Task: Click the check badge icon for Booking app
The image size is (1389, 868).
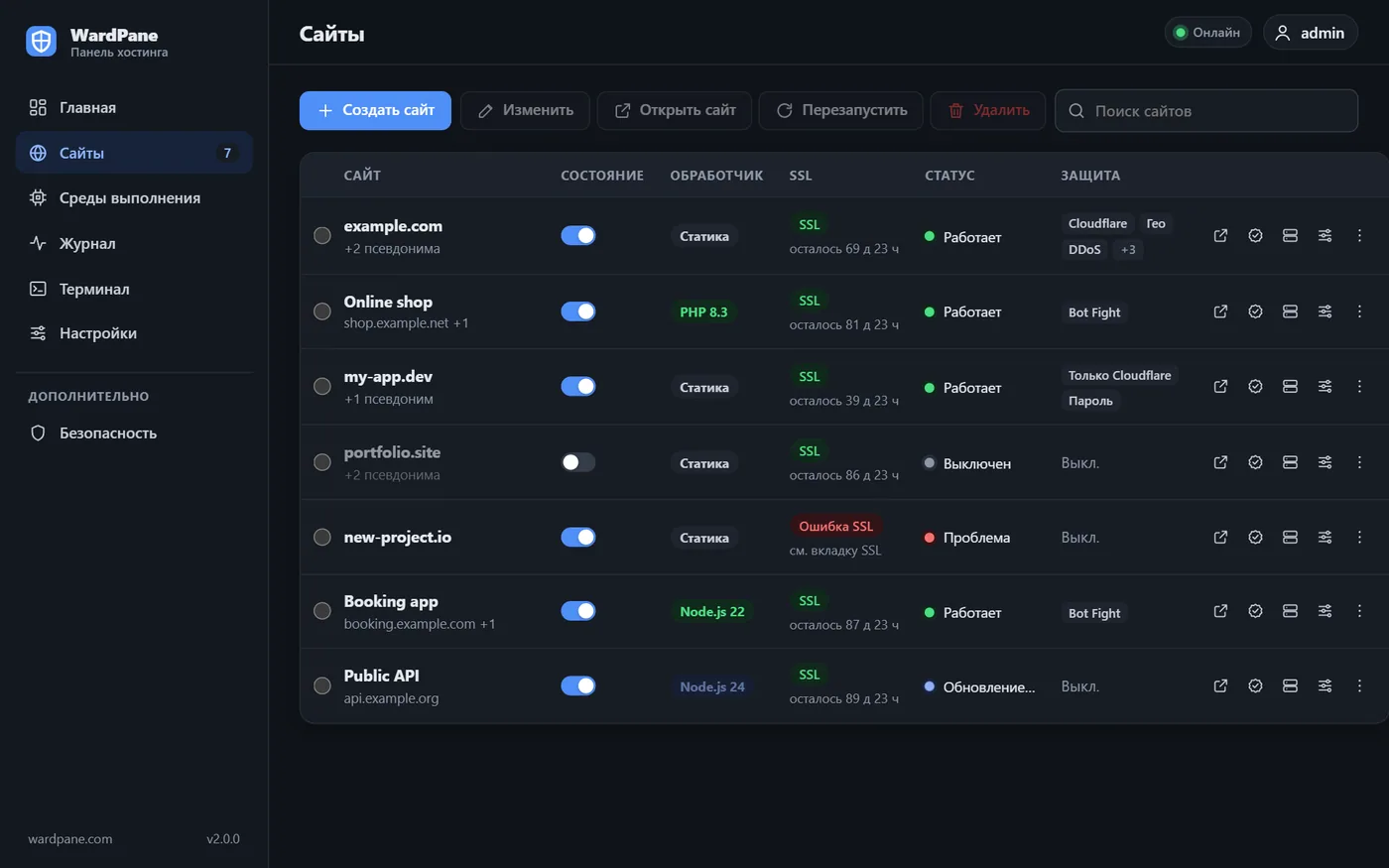Action: click(1255, 612)
